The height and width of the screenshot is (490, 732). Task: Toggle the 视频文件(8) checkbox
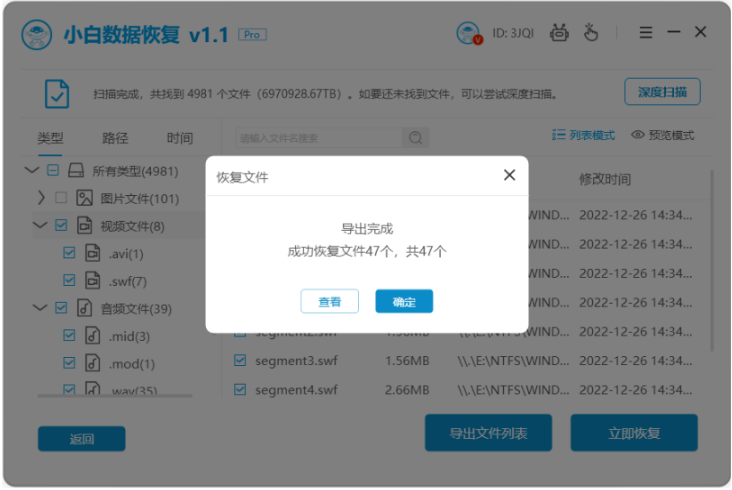[x=61, y=226]
